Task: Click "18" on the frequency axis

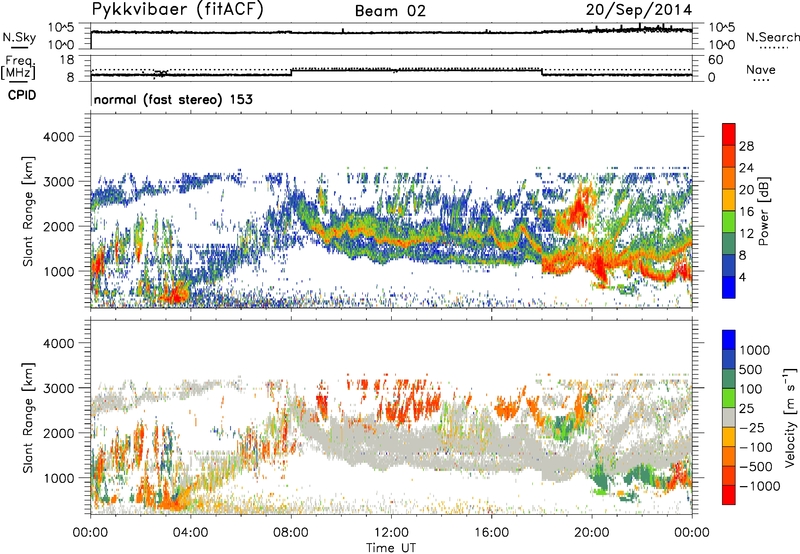Action: [x=67, y=60]
